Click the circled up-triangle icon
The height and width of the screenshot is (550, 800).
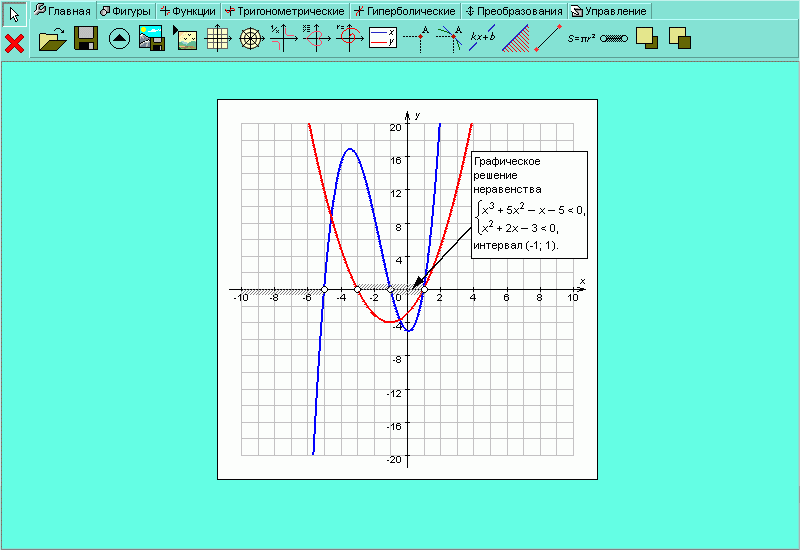coord(119,39)
